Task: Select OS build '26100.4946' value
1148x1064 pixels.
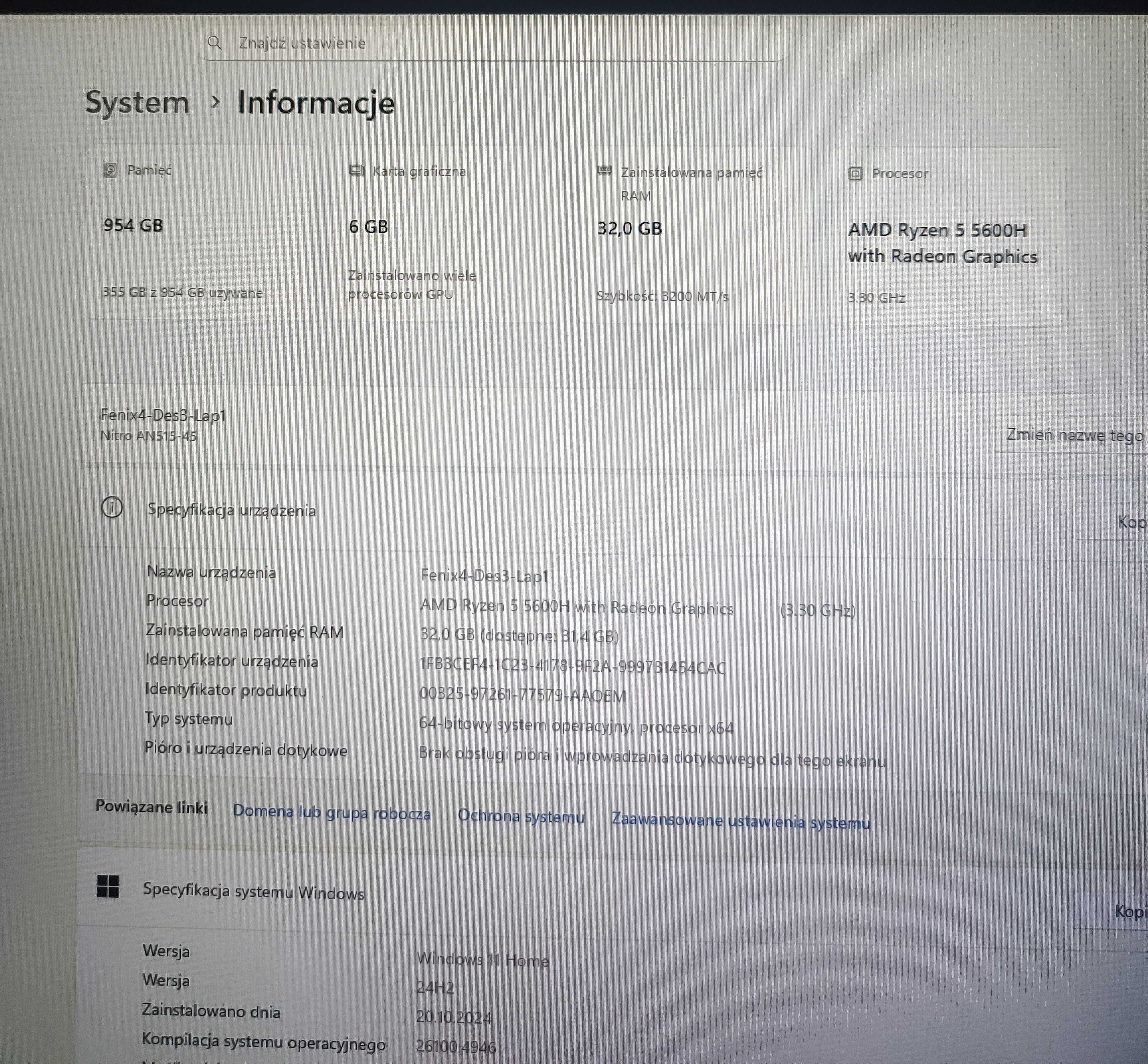Action: 456,1047
